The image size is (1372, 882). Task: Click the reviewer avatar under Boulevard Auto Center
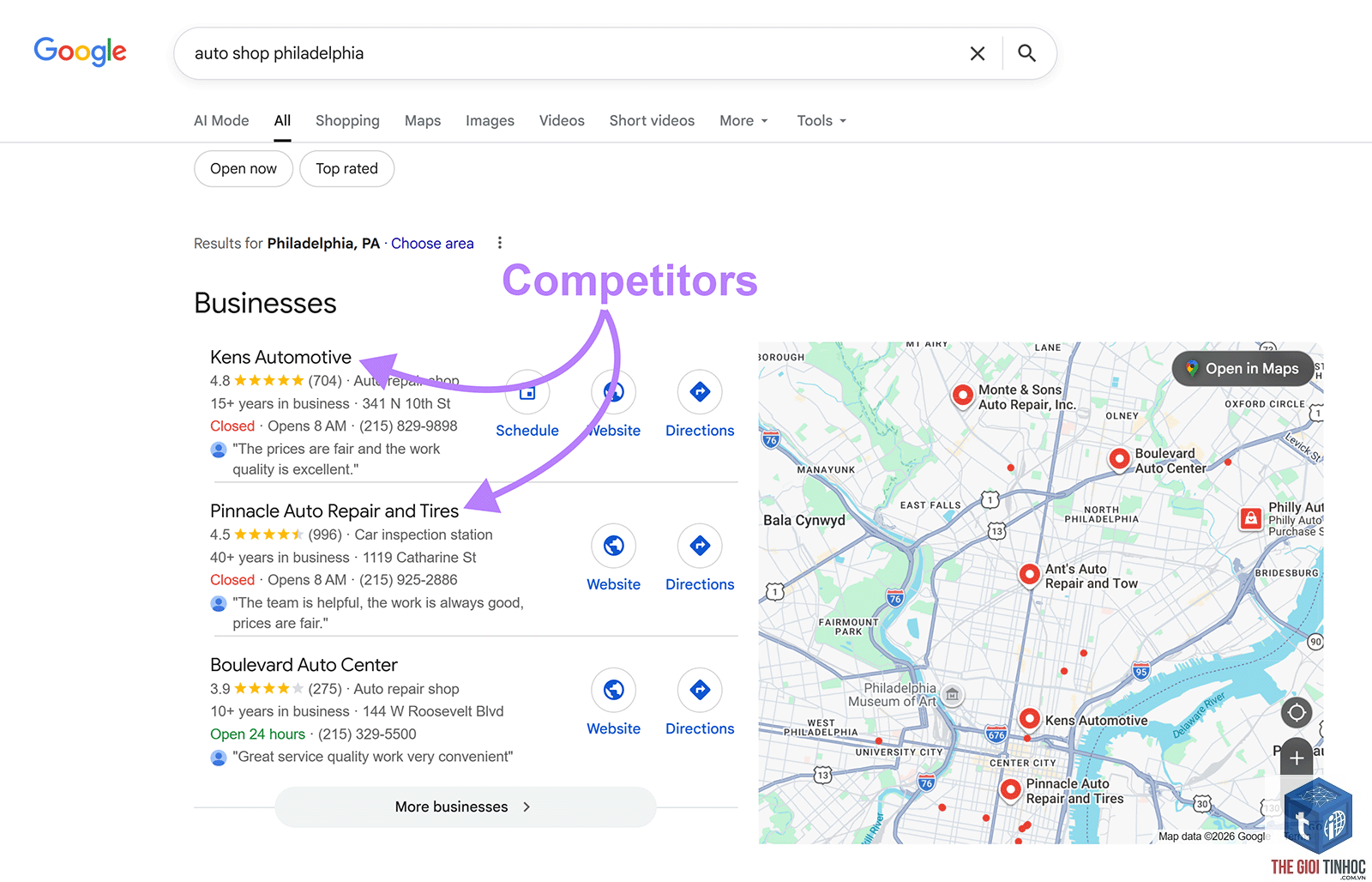[219, 758]
